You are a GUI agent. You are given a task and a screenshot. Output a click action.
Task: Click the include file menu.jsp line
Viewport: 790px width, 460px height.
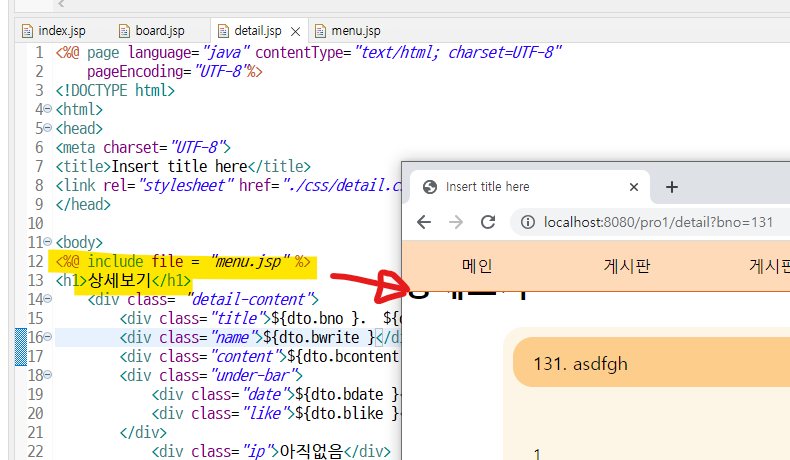(x=183, y=261)
